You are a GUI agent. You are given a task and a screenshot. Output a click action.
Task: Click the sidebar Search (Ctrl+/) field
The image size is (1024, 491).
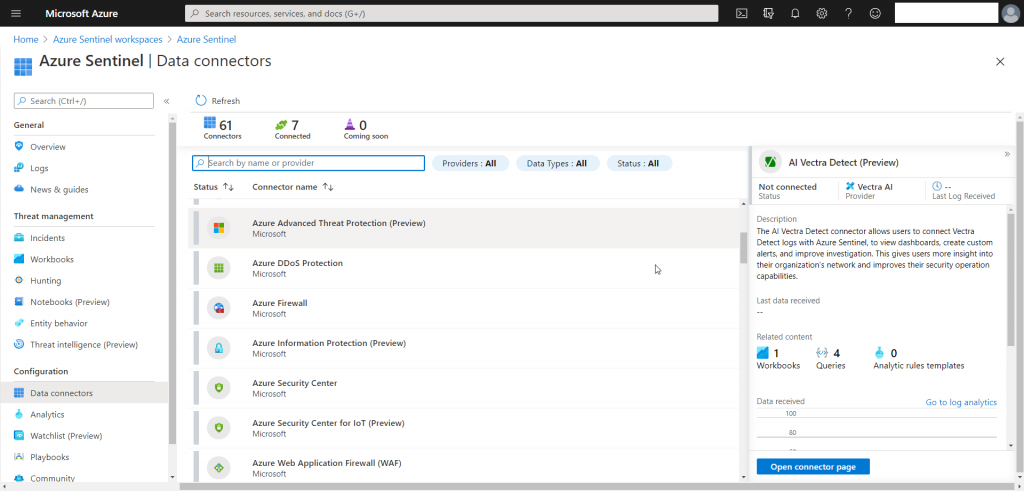[x=84, y=101]
